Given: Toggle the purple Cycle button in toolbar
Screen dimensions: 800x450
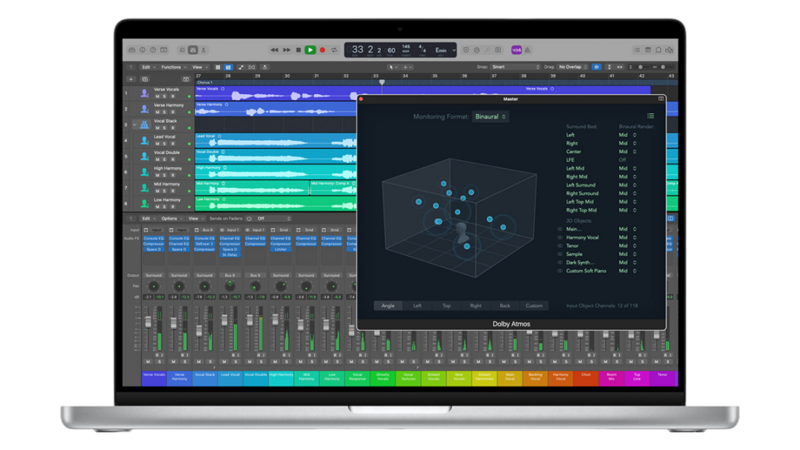Looking at the screenshot, I should [516, 49].
